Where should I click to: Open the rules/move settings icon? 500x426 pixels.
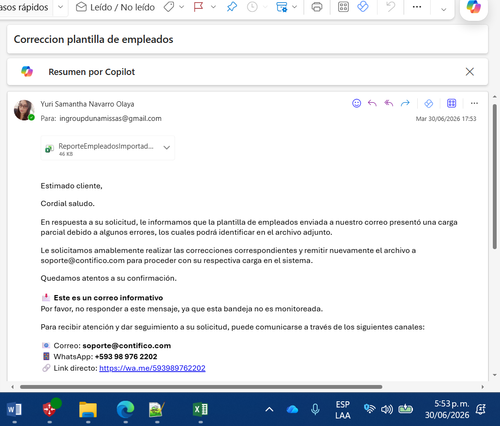click(x=282, y=7)
